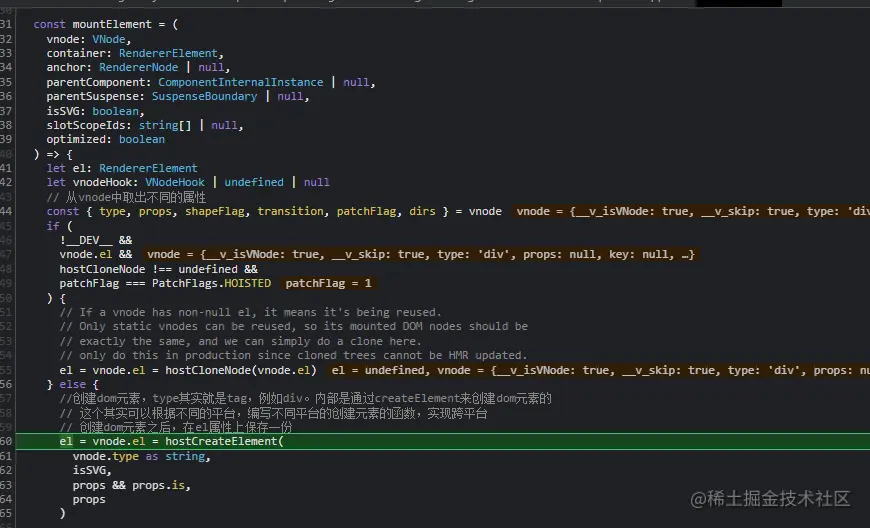The height and width of the screenshot is (528, 870).
Task: Select the slotScopeIds parameter
Action: click(85, 125)
